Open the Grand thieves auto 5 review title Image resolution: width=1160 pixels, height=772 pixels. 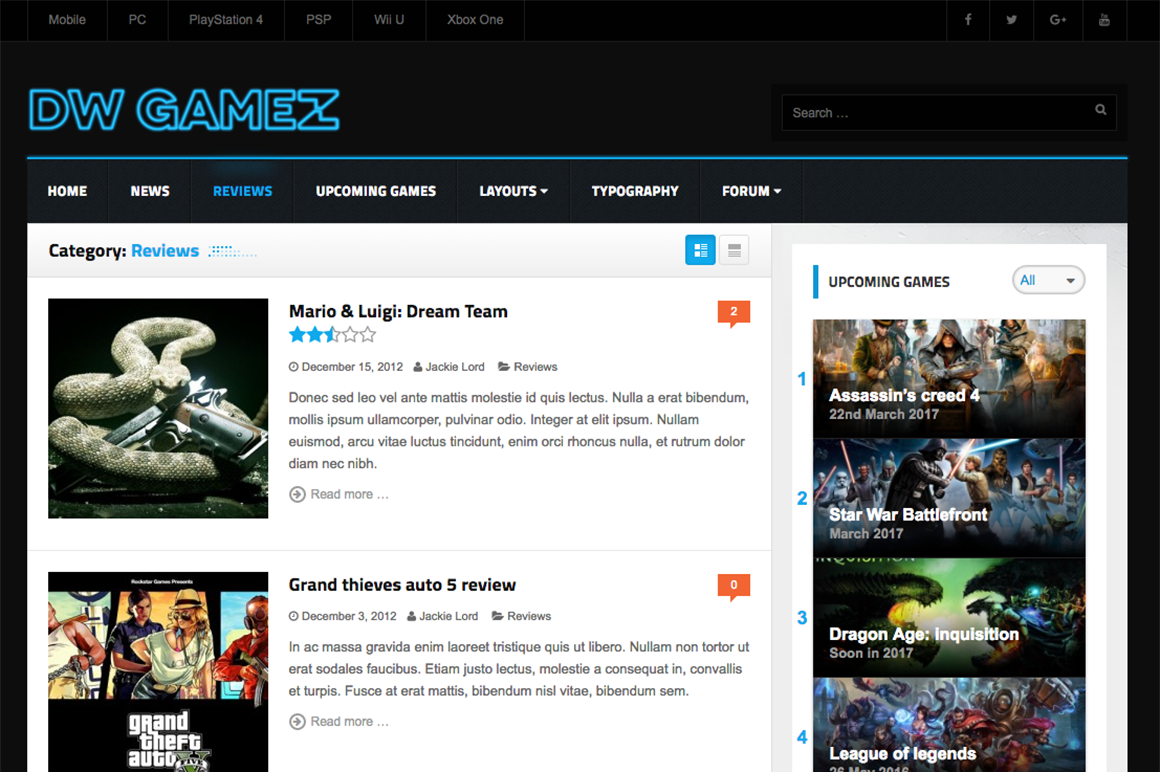(x=402, y=585)
